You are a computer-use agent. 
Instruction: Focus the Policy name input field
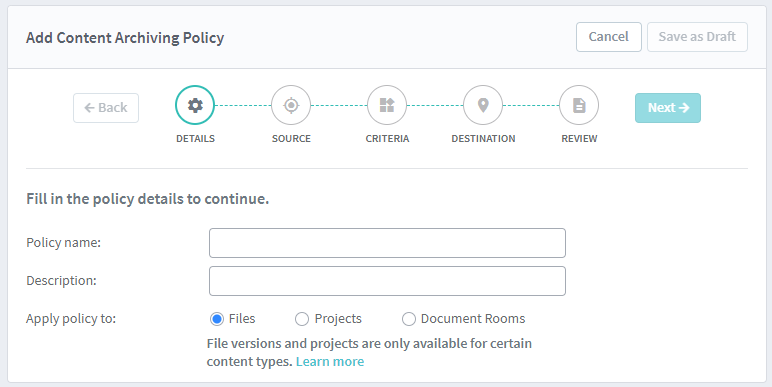pyautogui.click(x=387, y=243)
